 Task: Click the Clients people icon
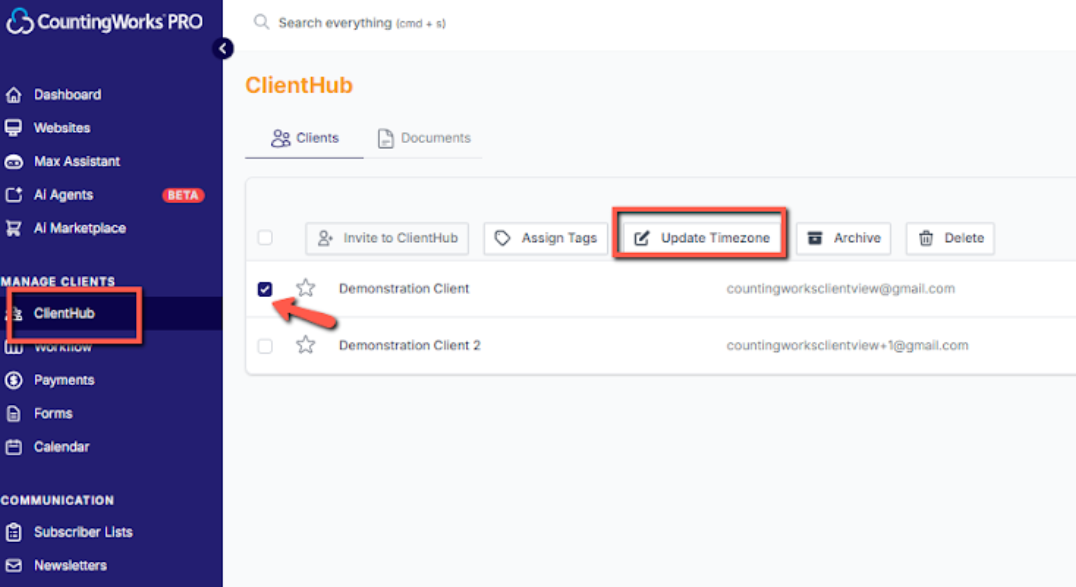[x=280, y=139]
